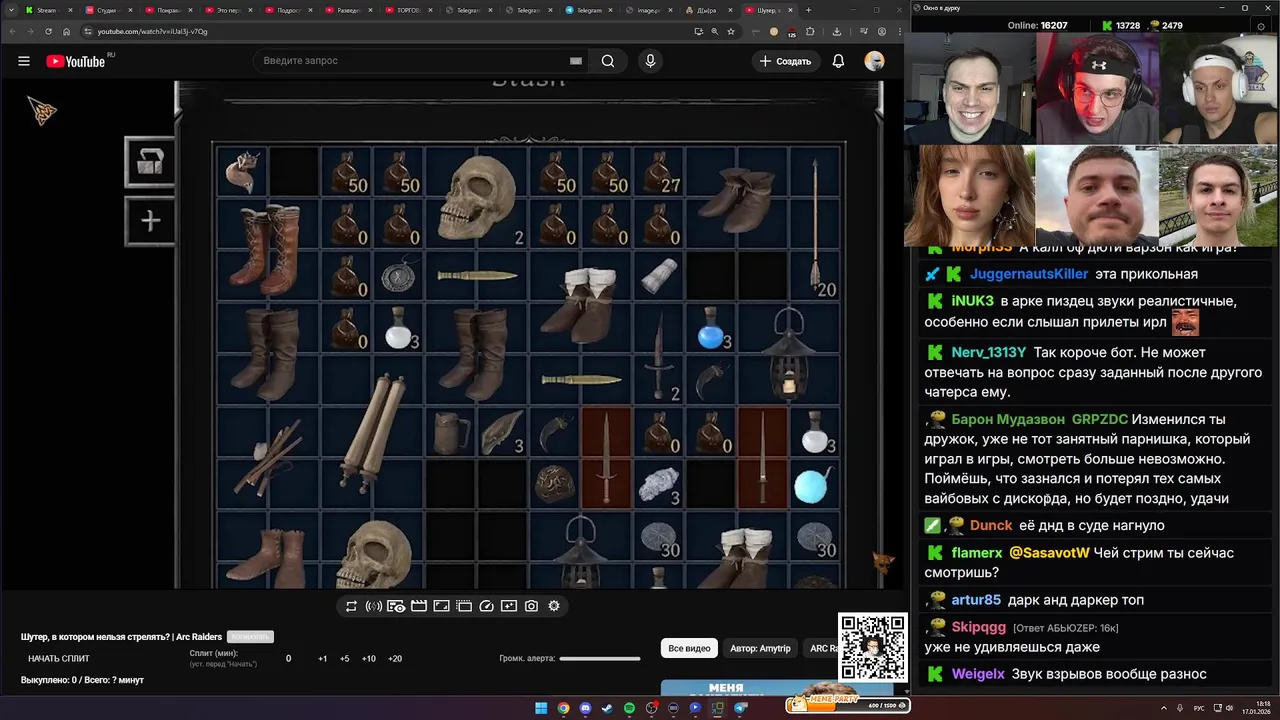Click the sparkle enhancement screen icon
1280x720 pixels.
click(509, 606)
